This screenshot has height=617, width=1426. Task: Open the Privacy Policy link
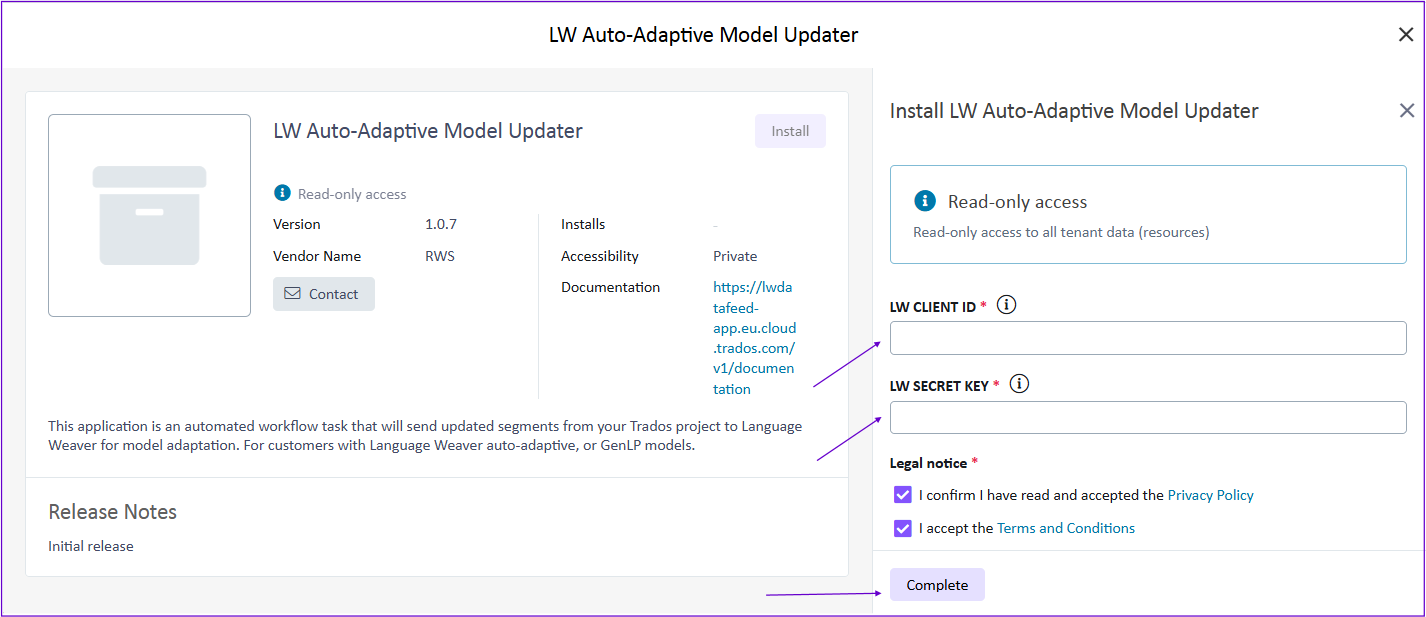[1210, 495]
